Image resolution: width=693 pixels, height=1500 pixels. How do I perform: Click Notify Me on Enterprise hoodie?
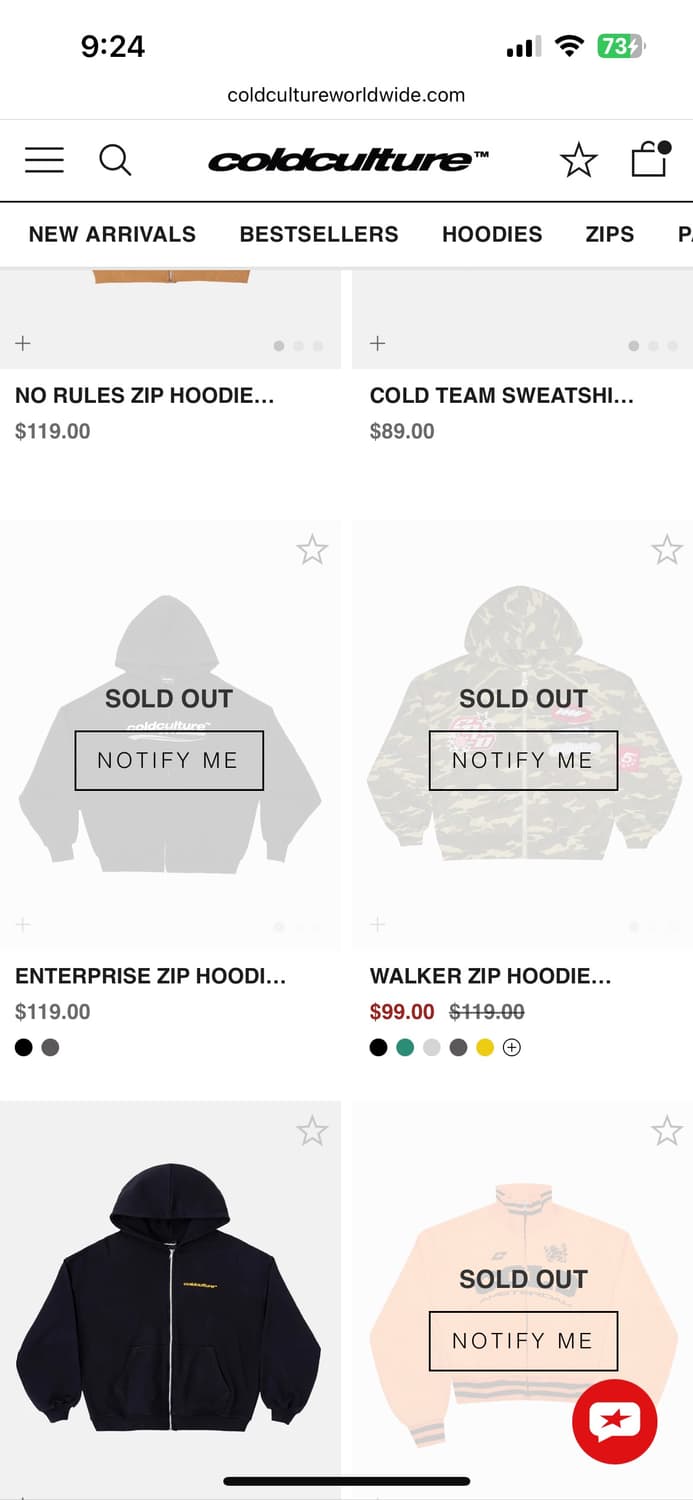(x=169, y=760)
